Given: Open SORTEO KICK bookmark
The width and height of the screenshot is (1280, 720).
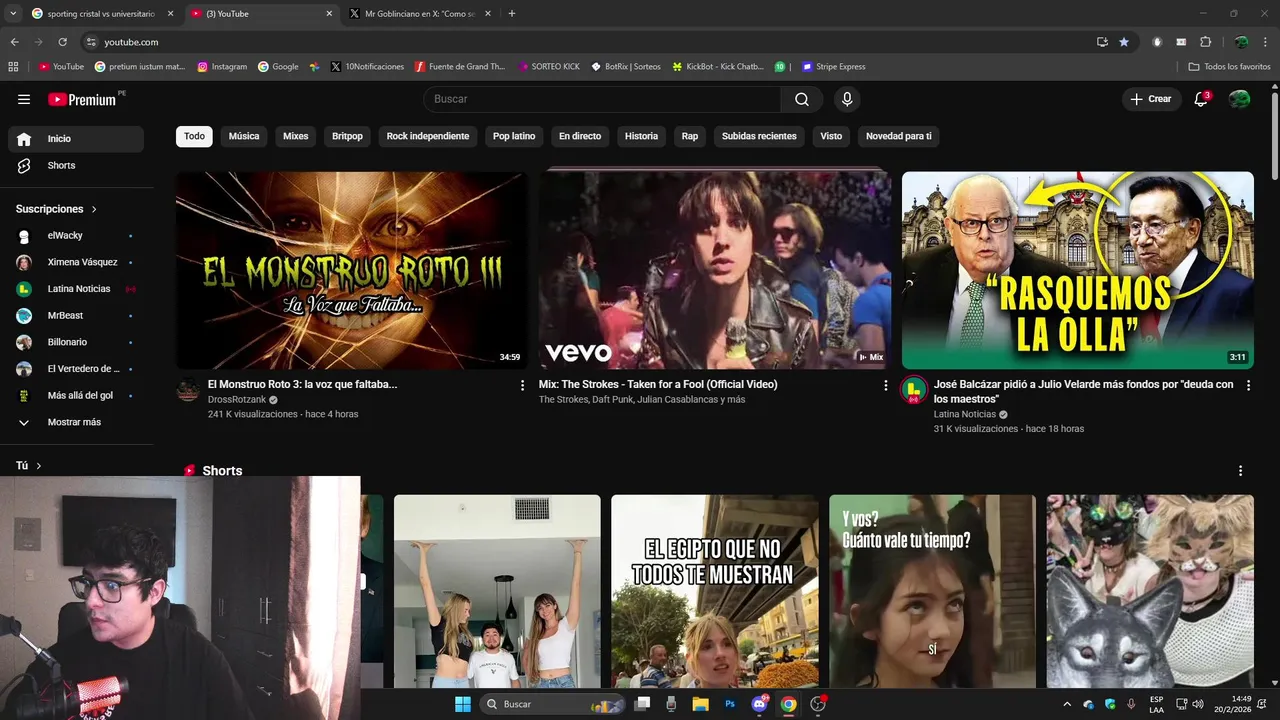Looking at the screenshot, I should 548,67.
